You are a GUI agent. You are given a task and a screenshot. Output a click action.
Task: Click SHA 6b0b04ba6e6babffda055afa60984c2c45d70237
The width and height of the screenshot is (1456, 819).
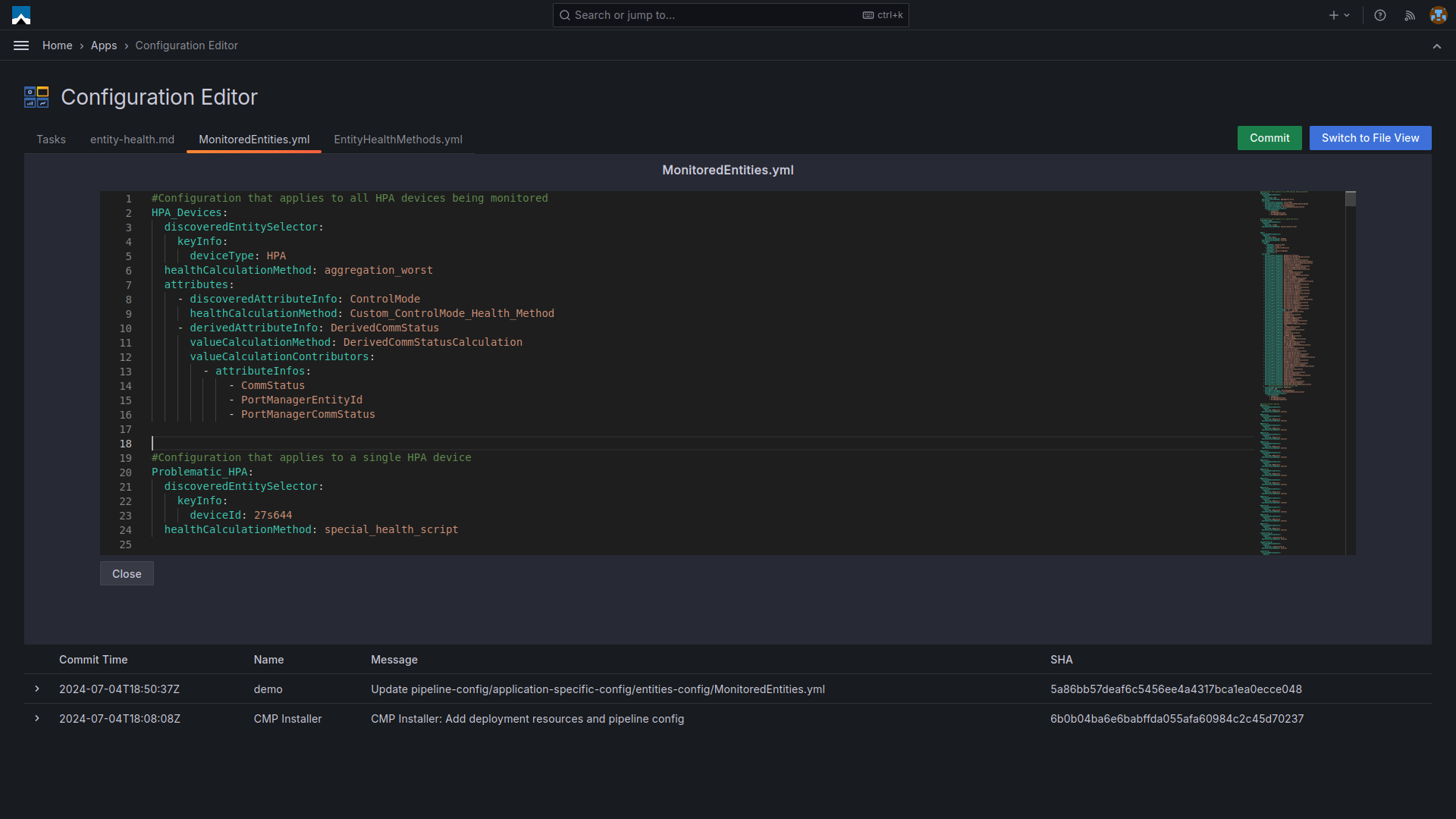pyautogui.click(x=1177, y=719)
